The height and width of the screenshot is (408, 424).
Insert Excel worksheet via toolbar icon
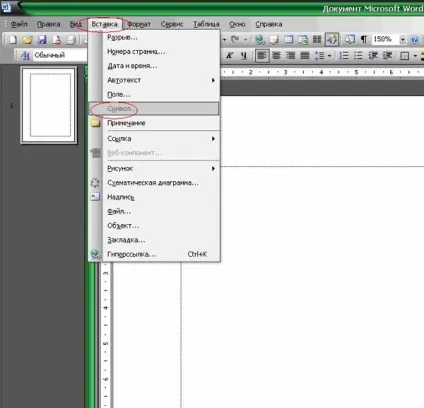pos(303,40)
